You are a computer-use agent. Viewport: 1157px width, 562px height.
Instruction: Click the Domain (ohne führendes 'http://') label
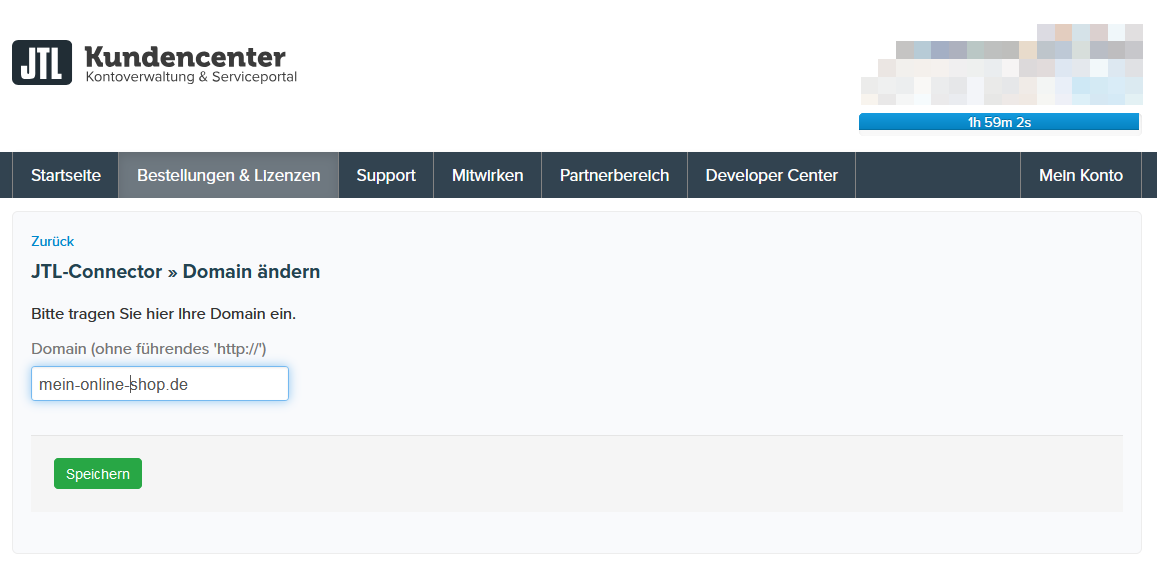pyautogui.click(x=148, y=349)
